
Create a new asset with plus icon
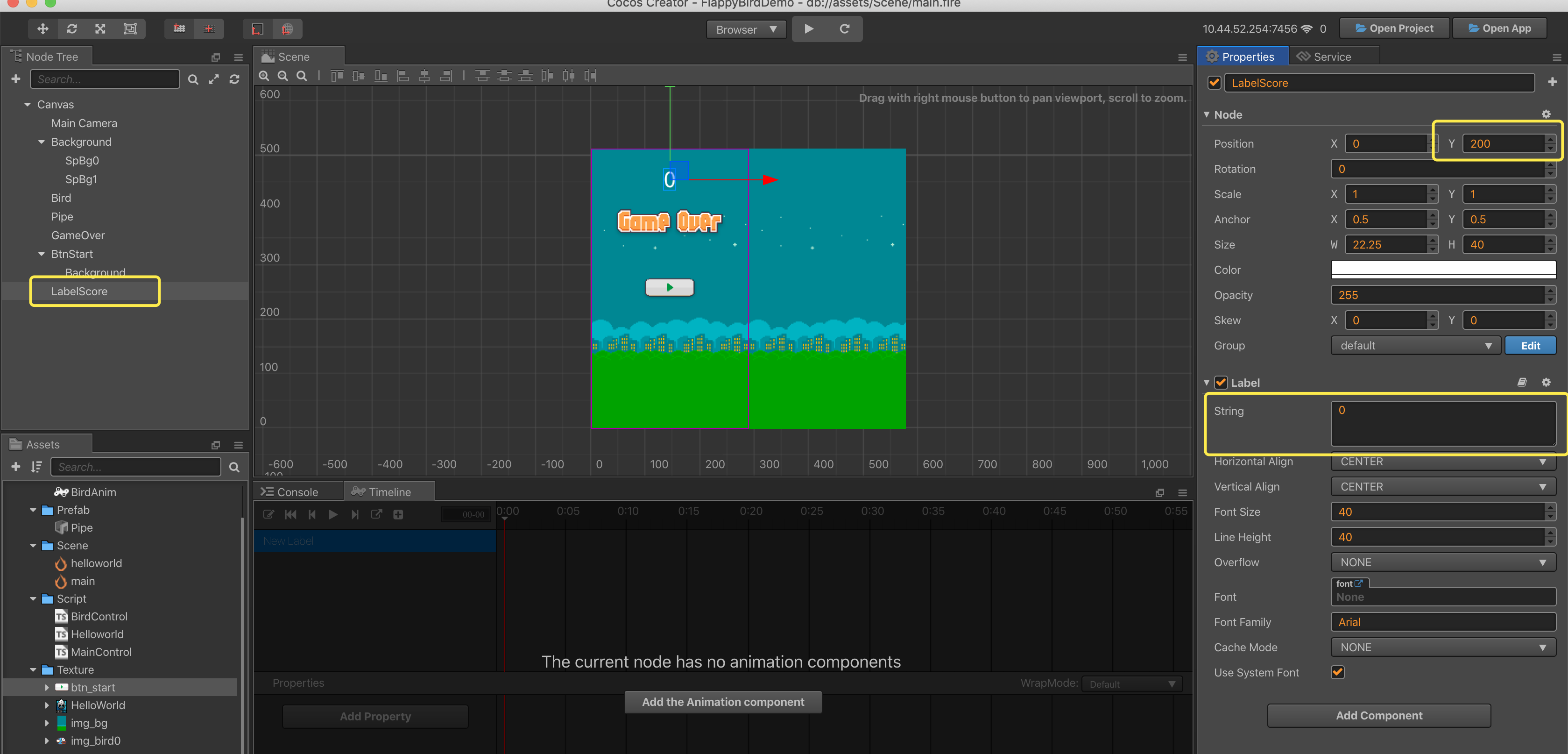pyautogui.click(x=16, y=467)
